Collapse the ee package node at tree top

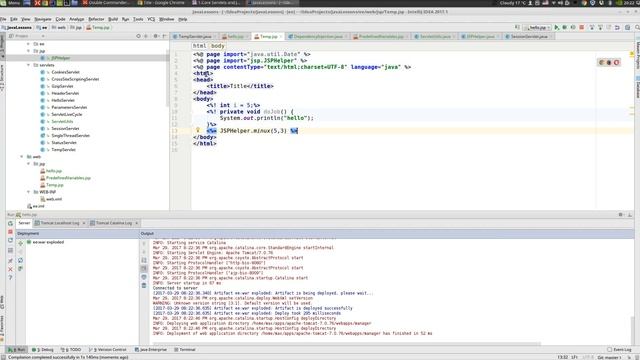(29, 44)
